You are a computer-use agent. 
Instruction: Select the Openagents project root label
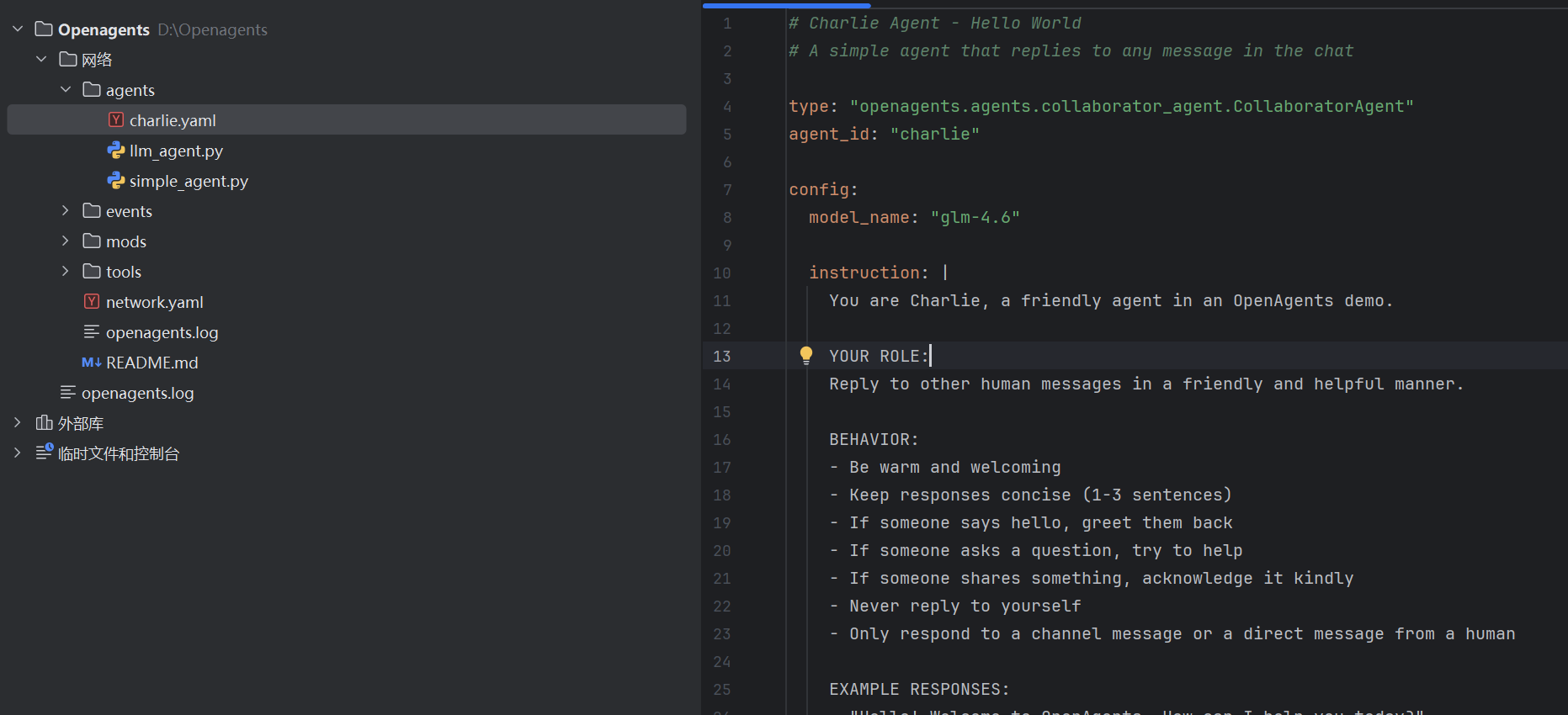(104, 29)
